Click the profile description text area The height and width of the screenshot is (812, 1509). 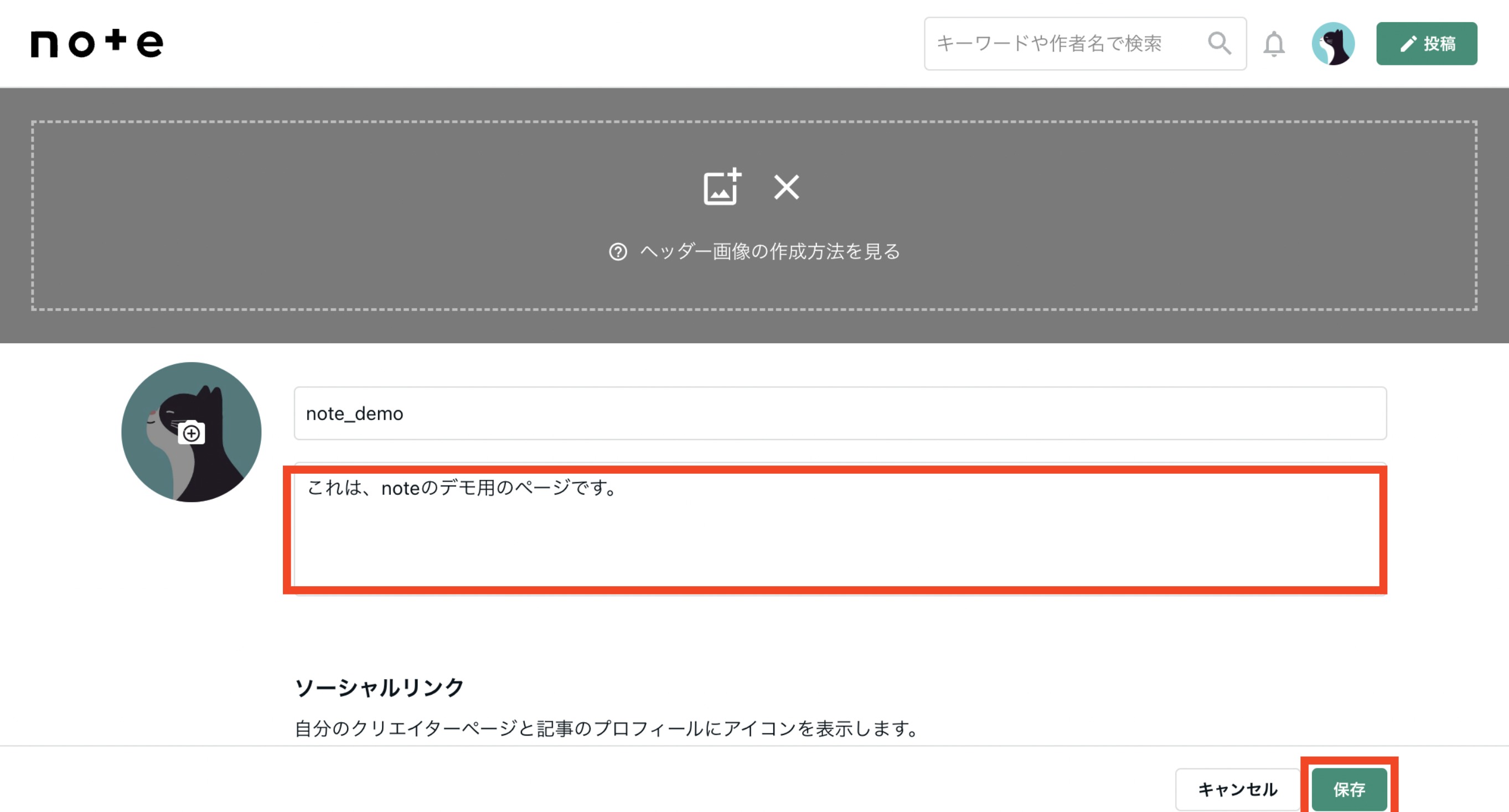(840, 529)
